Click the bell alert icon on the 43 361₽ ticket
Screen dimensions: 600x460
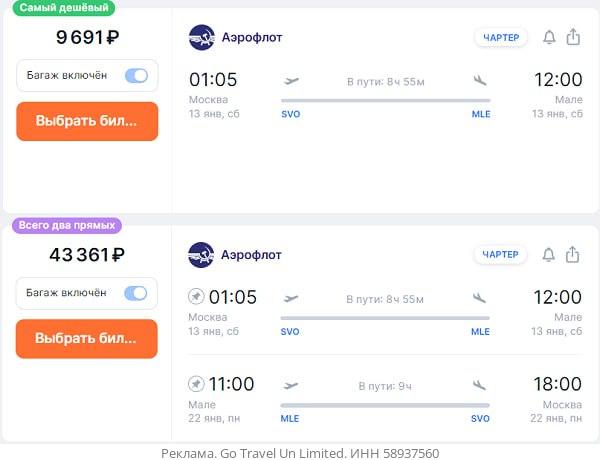click(x=549, y=255)
